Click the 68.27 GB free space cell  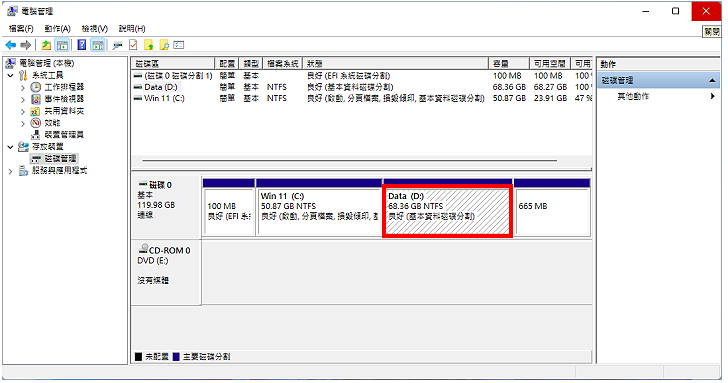coord(550,87)
